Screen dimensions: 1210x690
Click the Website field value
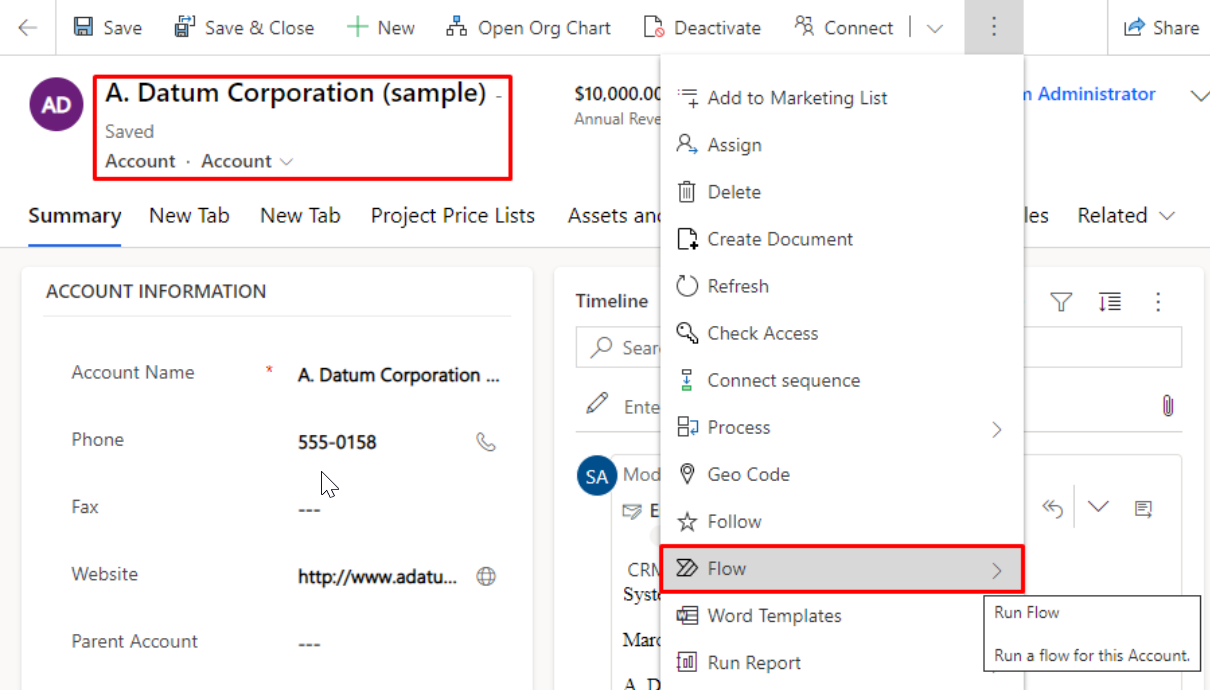coord(378,577)
